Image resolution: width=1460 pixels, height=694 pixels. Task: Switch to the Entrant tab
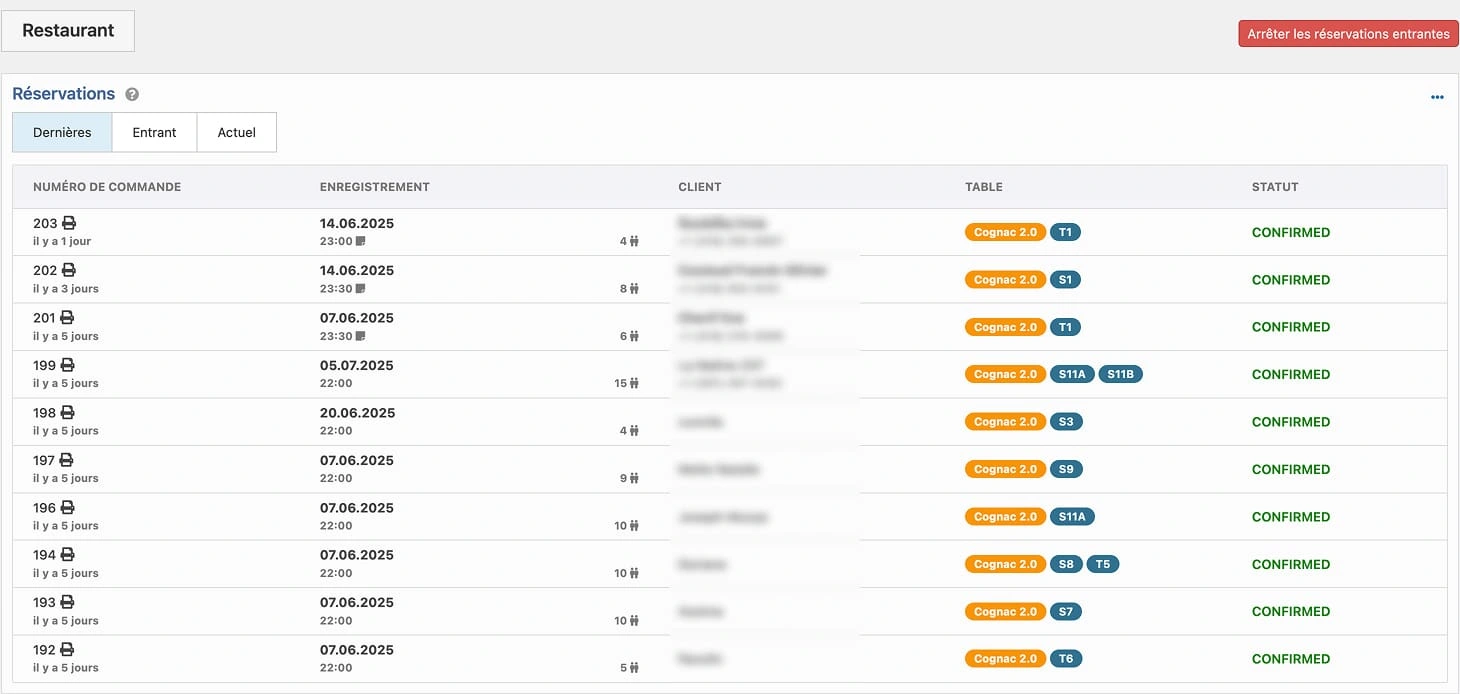click(x=154, y=132)
